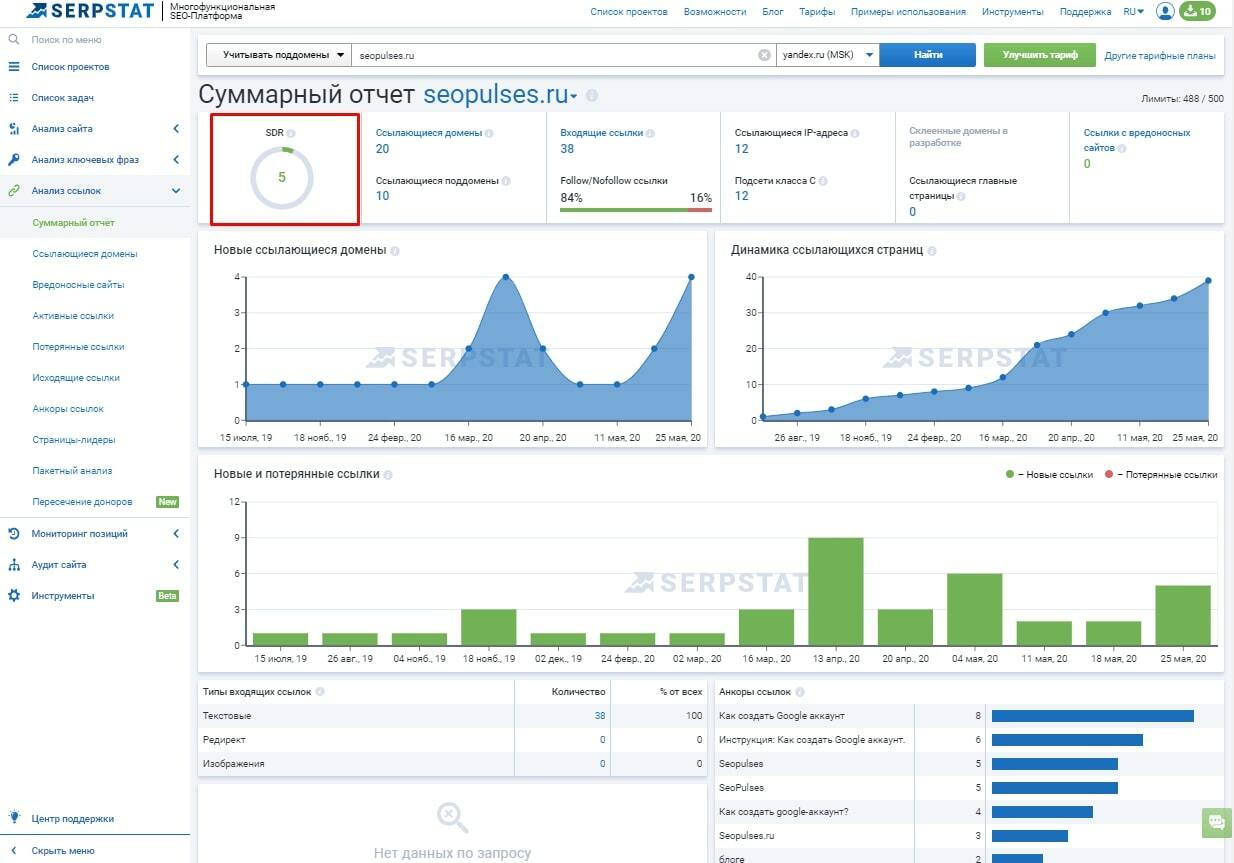Toggle the New links legend item
Screen dimensions: 1234x863
tap(1049, 474)
